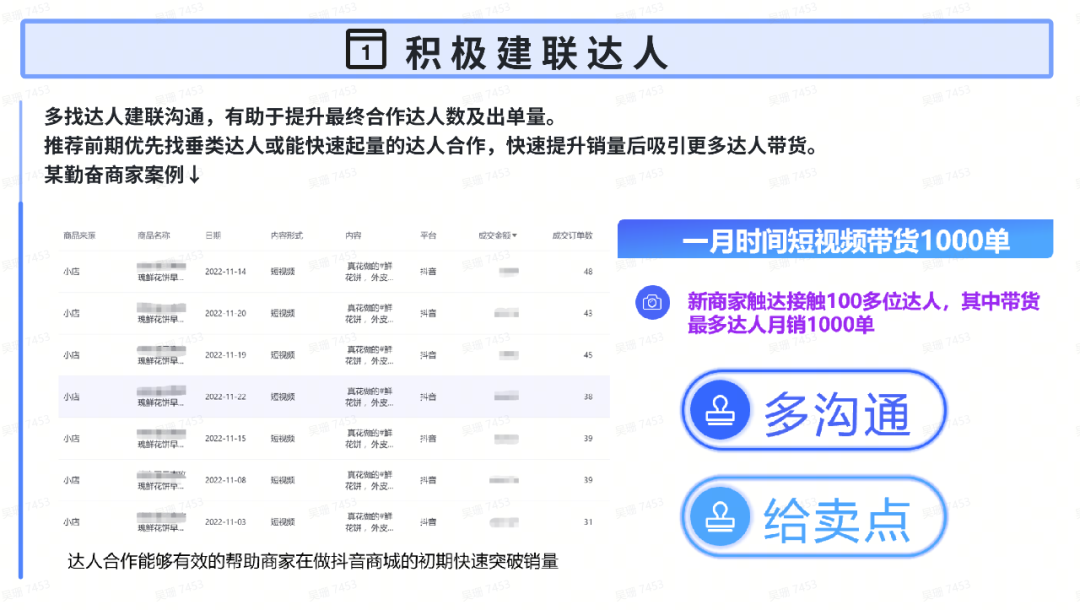
Task: Select the blue circular camera icon
Action: tap(652, 302)
